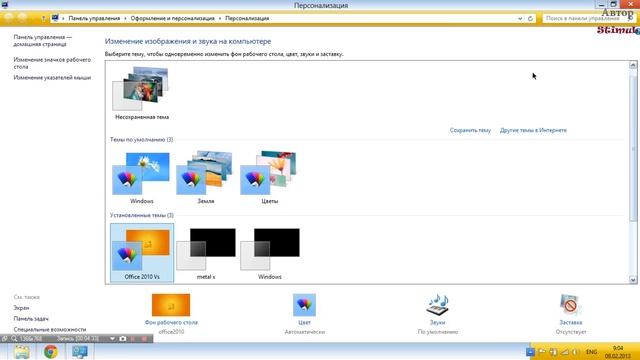Open Панель управления — домашняя страница
Screen dimensions: 640x360
[42, 40]
